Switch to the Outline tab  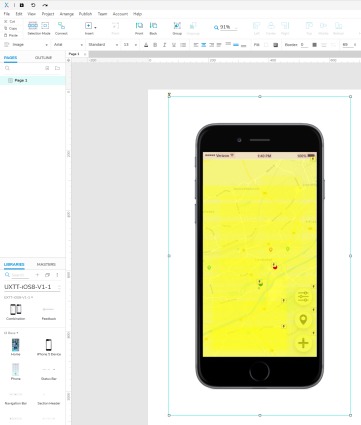[43, 58]
